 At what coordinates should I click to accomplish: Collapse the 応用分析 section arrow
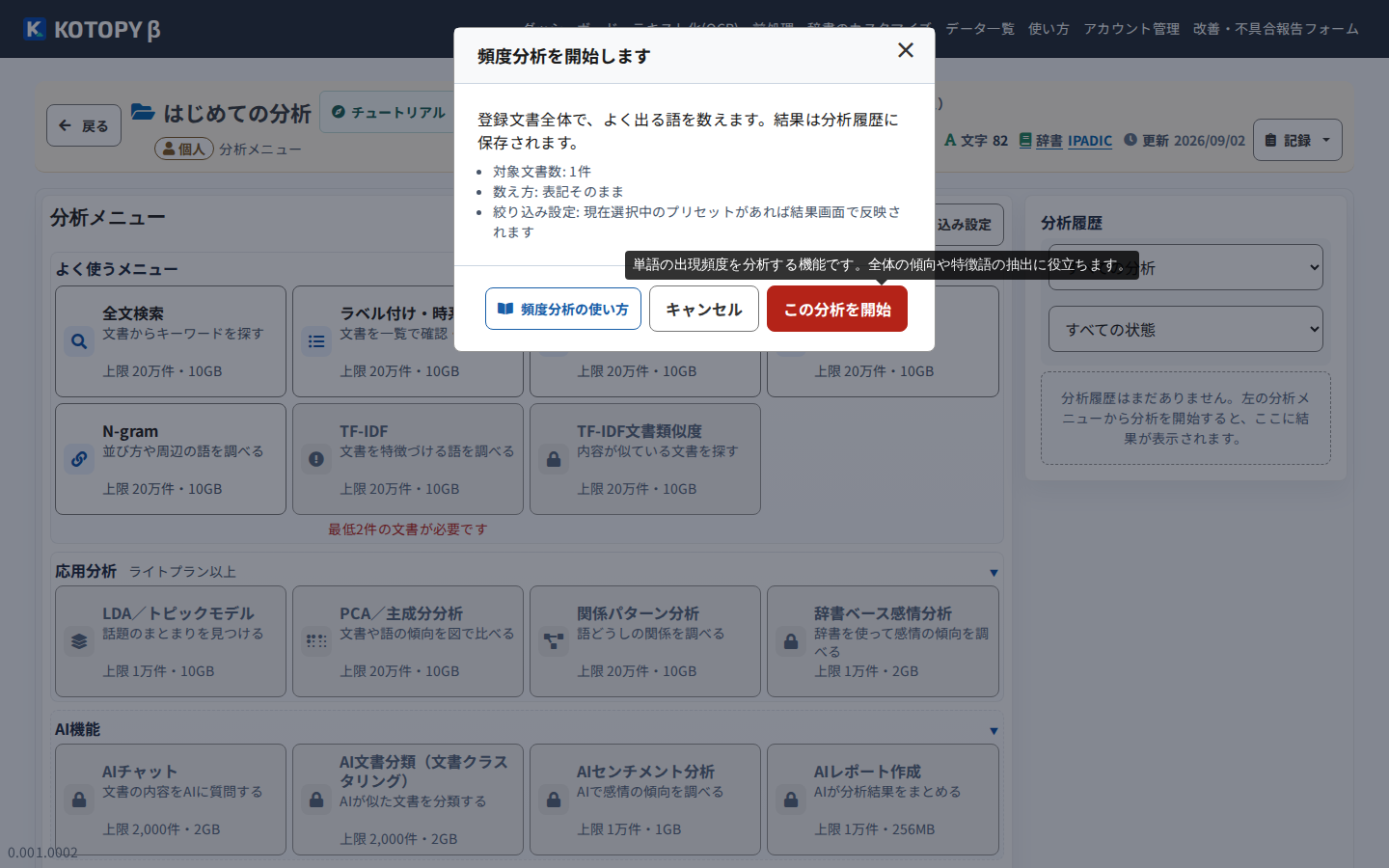coord(994,573)
